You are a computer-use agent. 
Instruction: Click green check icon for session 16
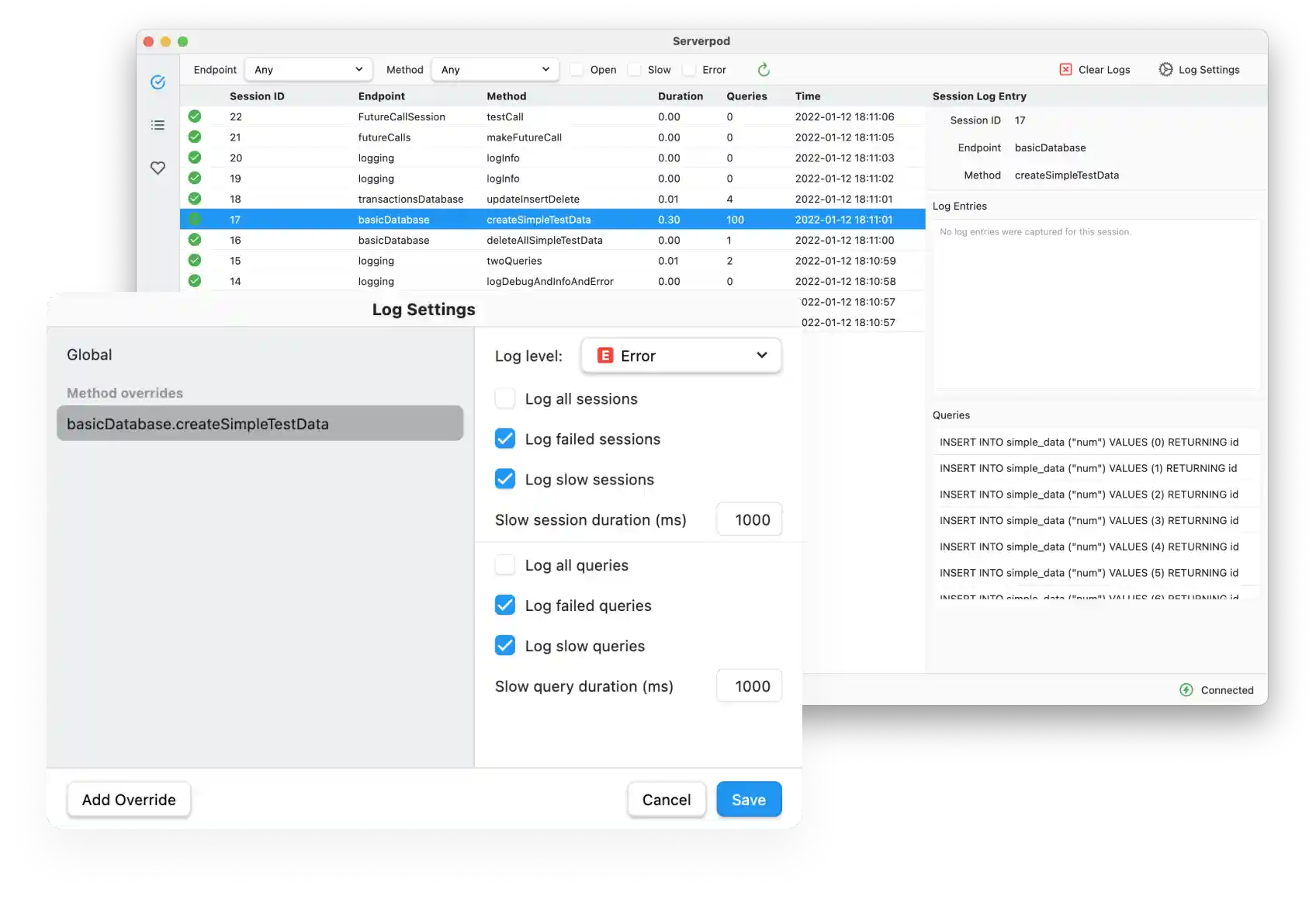click(x=195, y=240)
